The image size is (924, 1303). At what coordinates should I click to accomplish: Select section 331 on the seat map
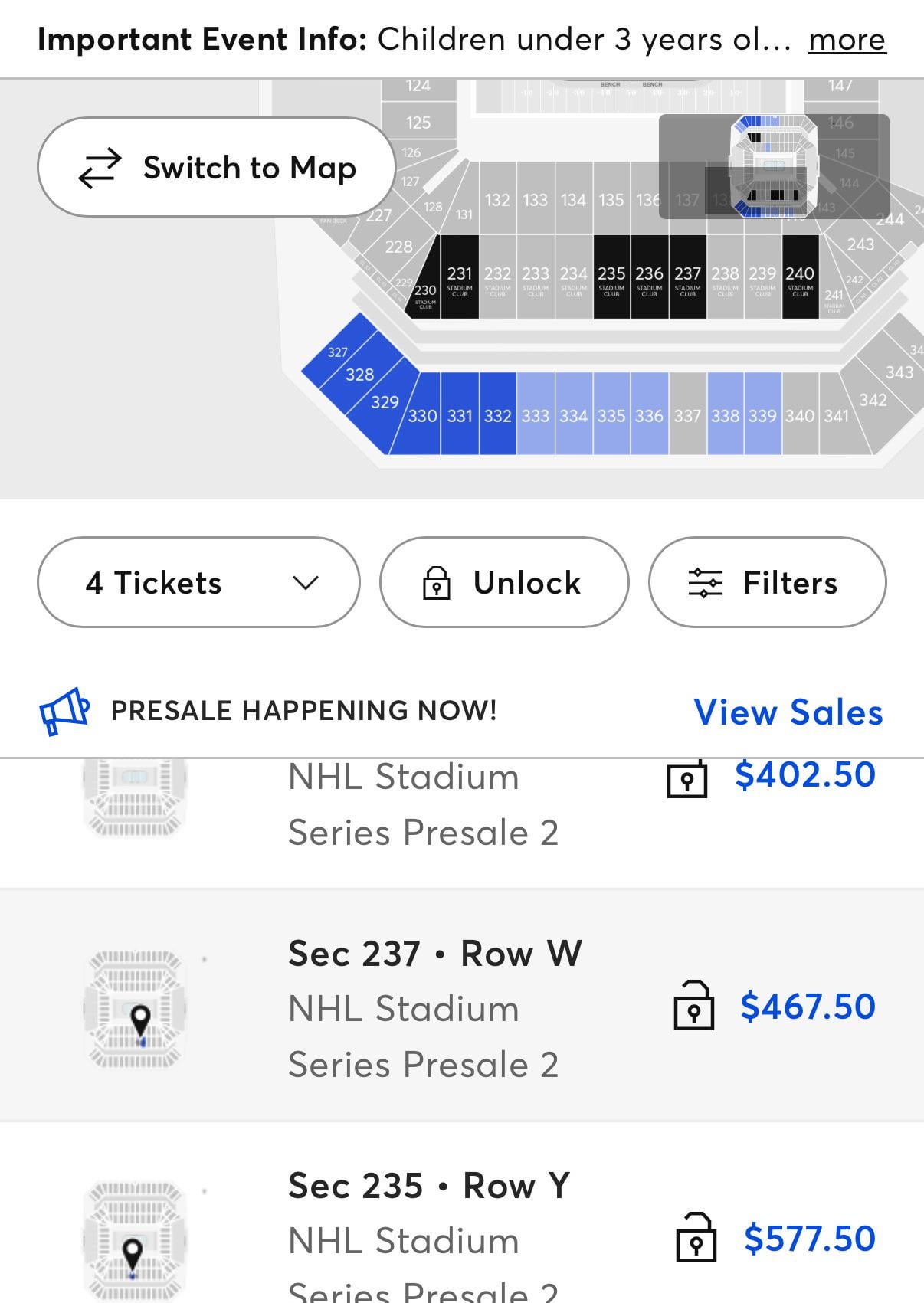click(x=460, y=415)
